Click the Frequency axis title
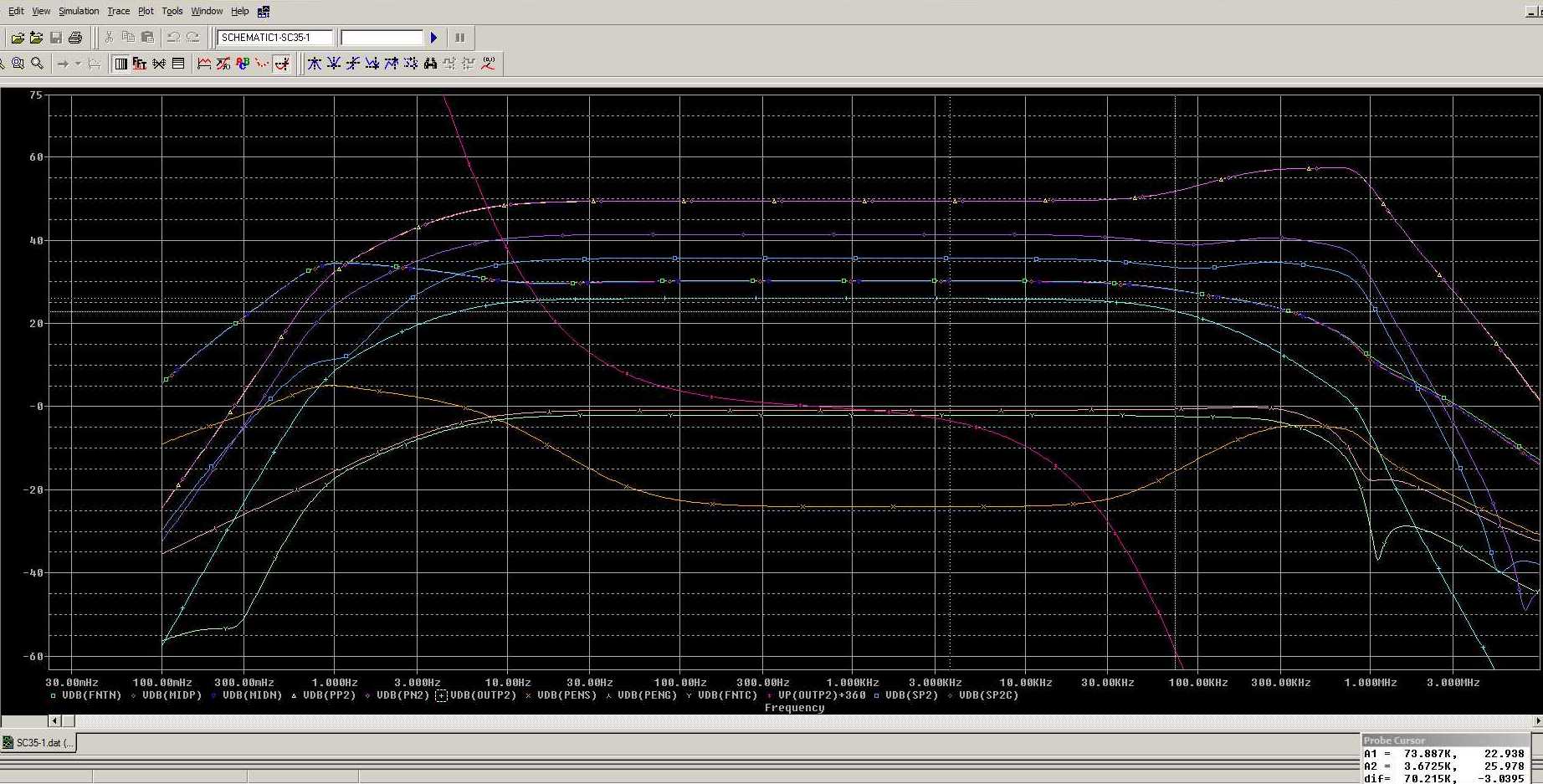 tap(794, 708)
